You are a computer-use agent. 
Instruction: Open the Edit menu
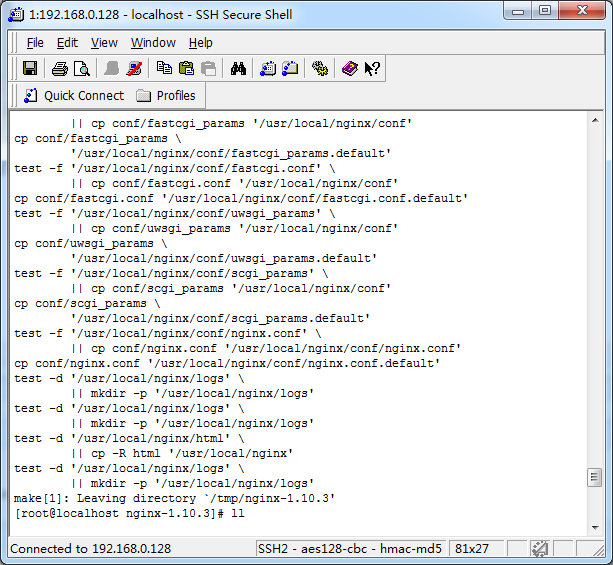(67, 43)
